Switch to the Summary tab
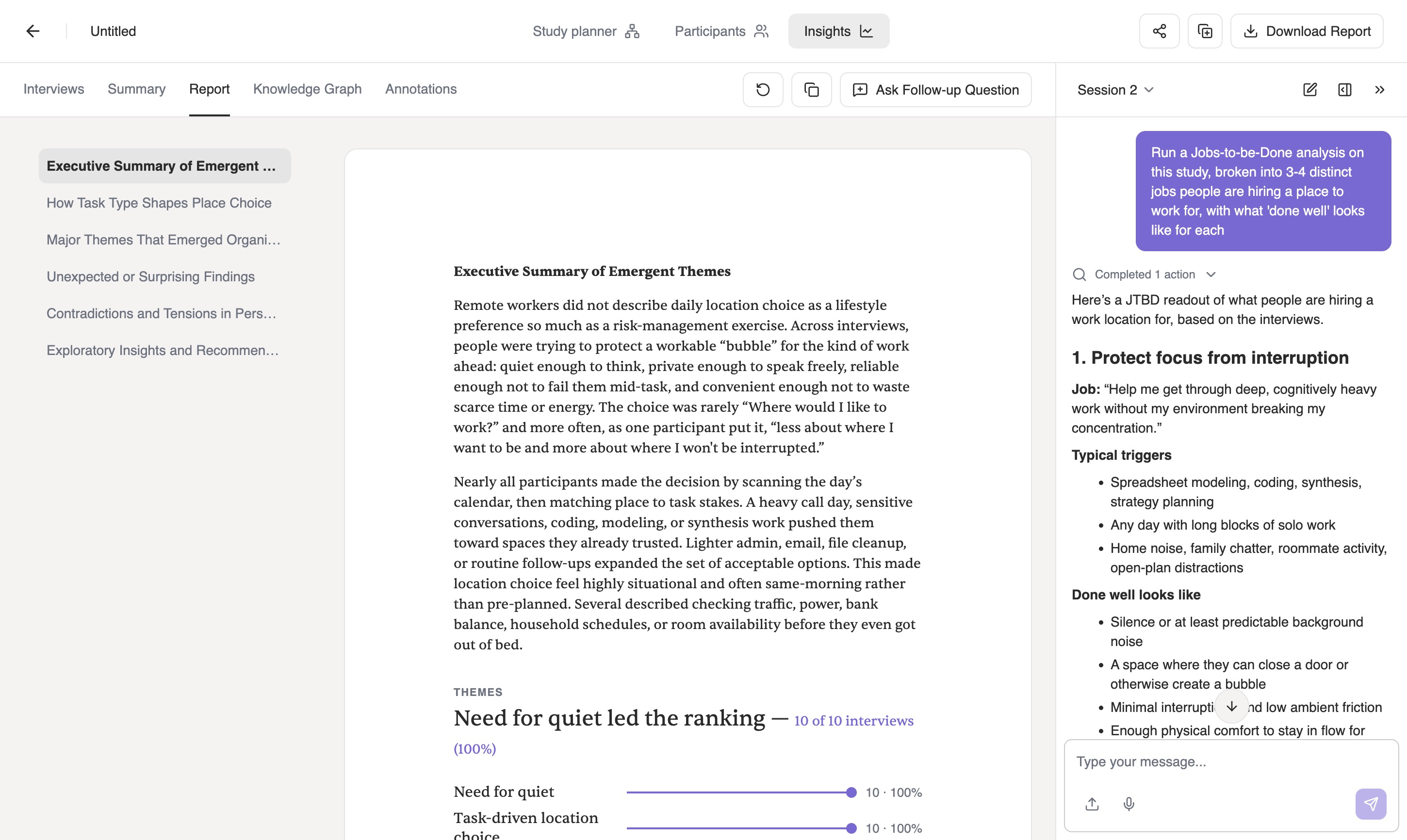Viewport: 1407px width, 840px height. tap(136, 89)
